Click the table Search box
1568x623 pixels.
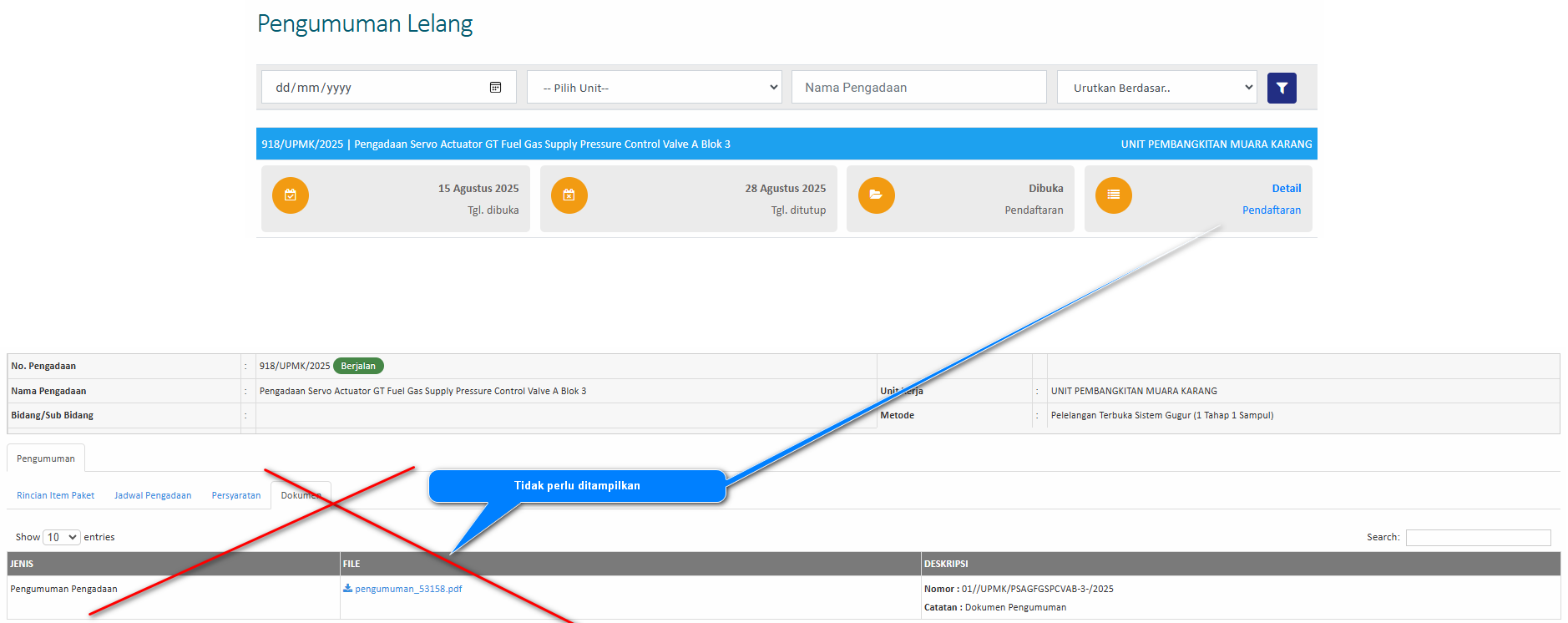click(x=1477, y=538)
